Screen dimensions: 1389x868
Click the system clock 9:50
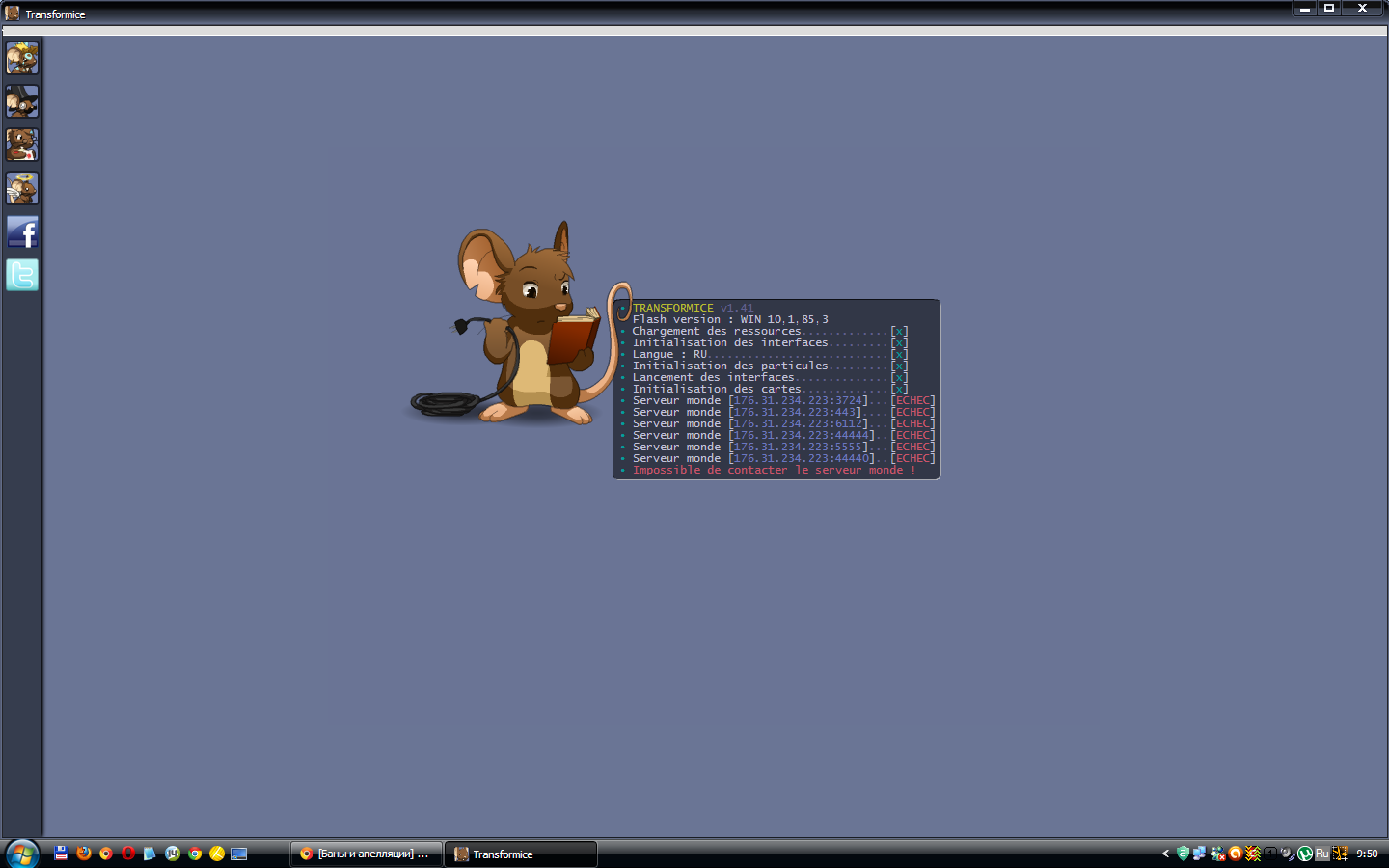click(1367, 854)
